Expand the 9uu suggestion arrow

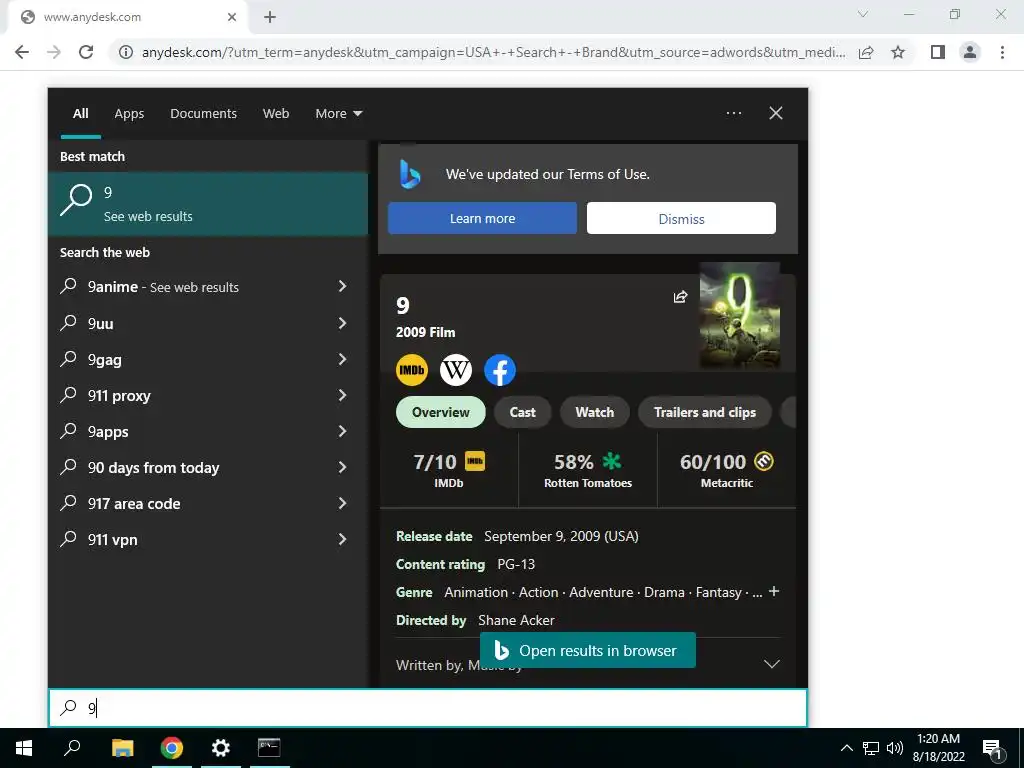342,323
